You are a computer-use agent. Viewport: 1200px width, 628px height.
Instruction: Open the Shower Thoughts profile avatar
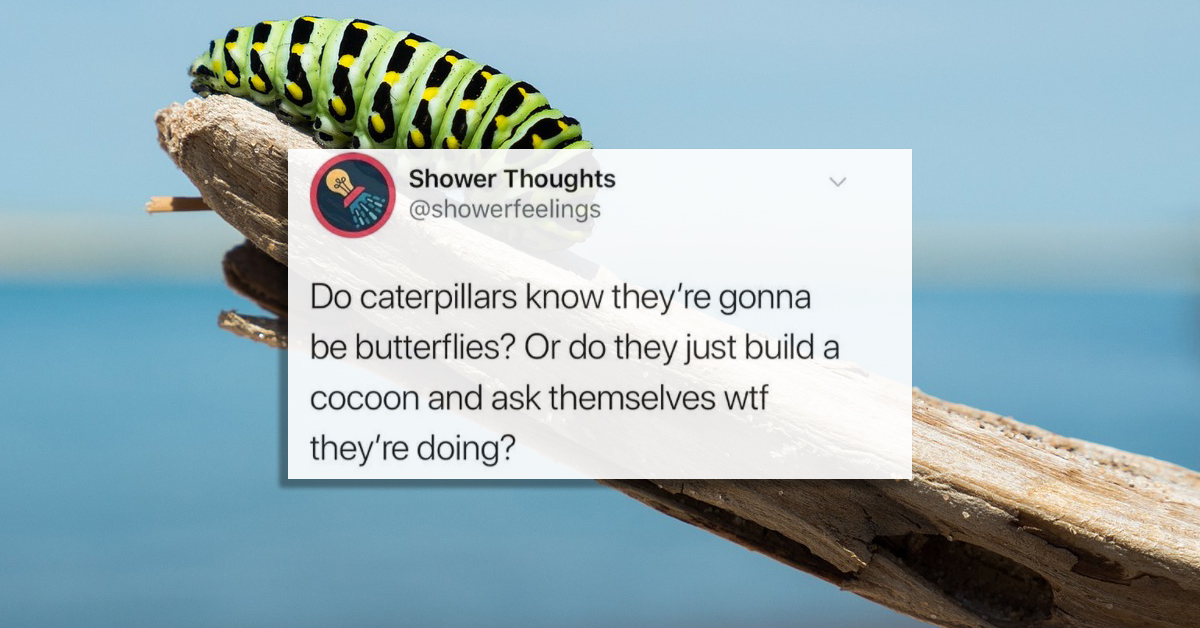pos(353,195)
